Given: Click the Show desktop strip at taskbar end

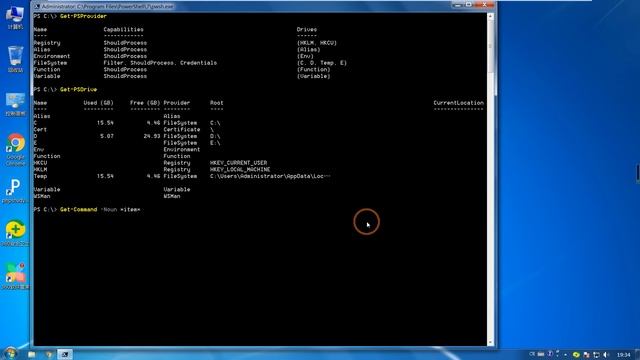Looking at the screenshot, I should [x=638, y=354].
